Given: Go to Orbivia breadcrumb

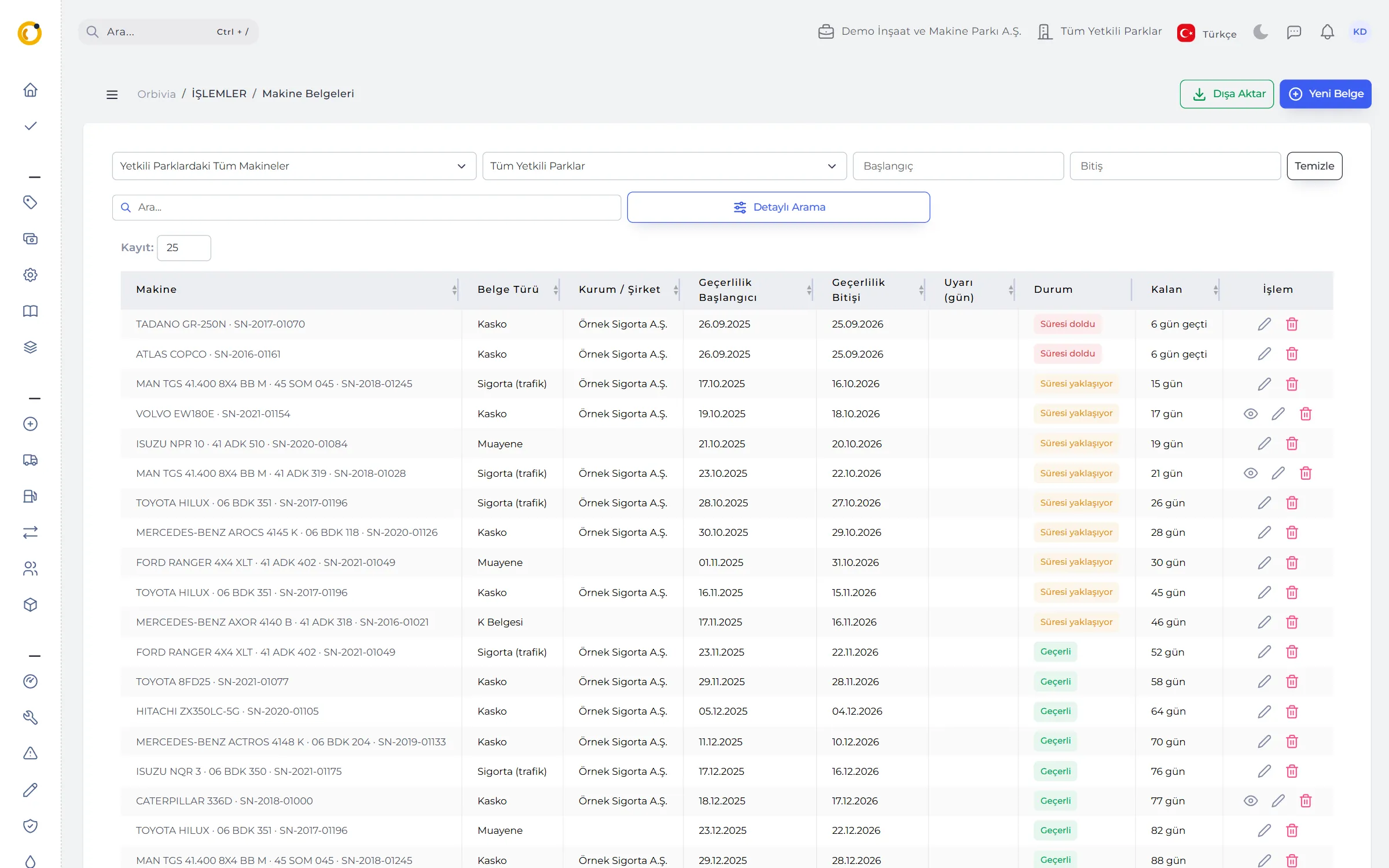Looking at the screenshot, I should pos(156,94).
